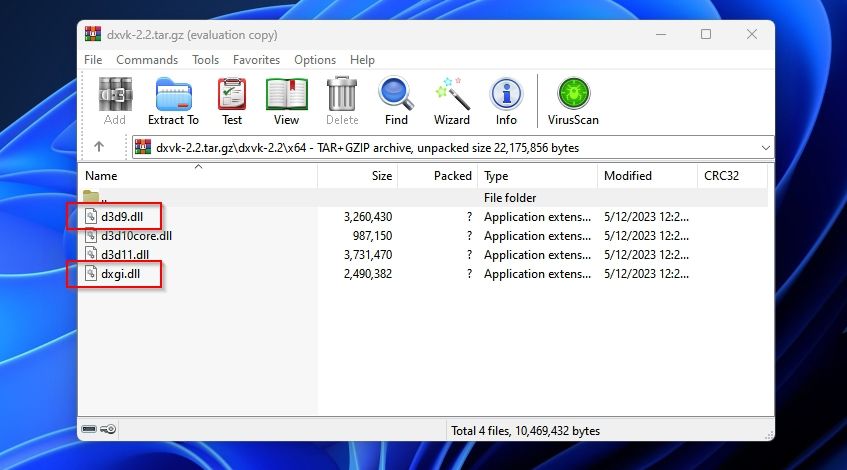Image resolution: width=847 pixels, height=470 pixels.
Task: Click the Modified date of d3d9.dll
Action: [x=646, y=217]
